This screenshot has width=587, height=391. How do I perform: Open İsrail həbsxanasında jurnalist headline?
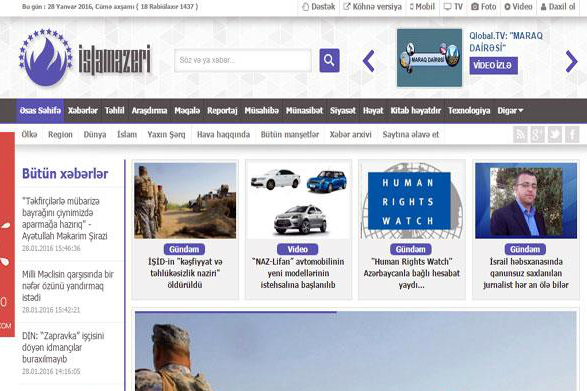tap(526, 273)
